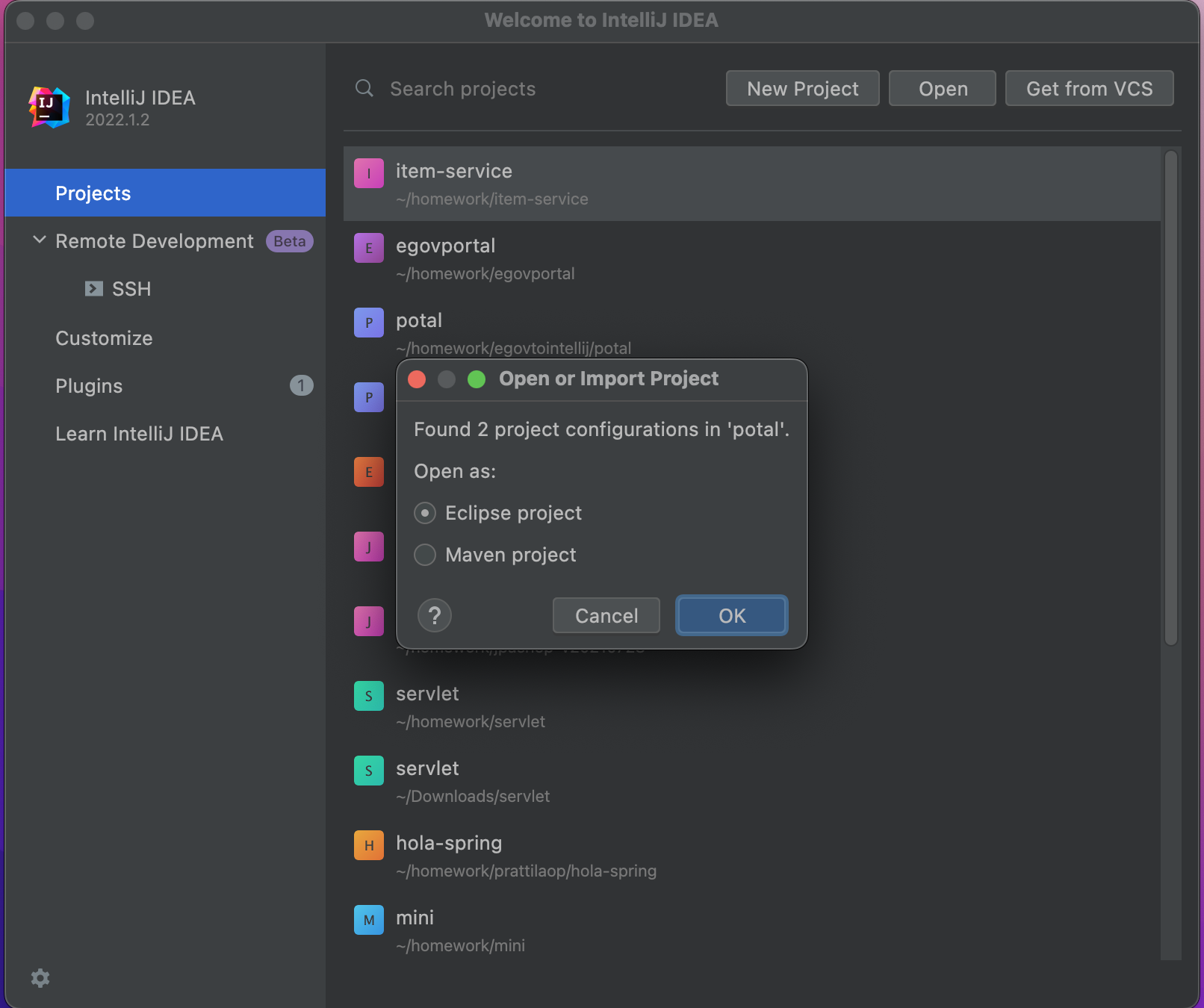Screen dimensions: 1204x1008
Task: Click the ~/homework/mini path text
Action: click(x=461, y=946)
